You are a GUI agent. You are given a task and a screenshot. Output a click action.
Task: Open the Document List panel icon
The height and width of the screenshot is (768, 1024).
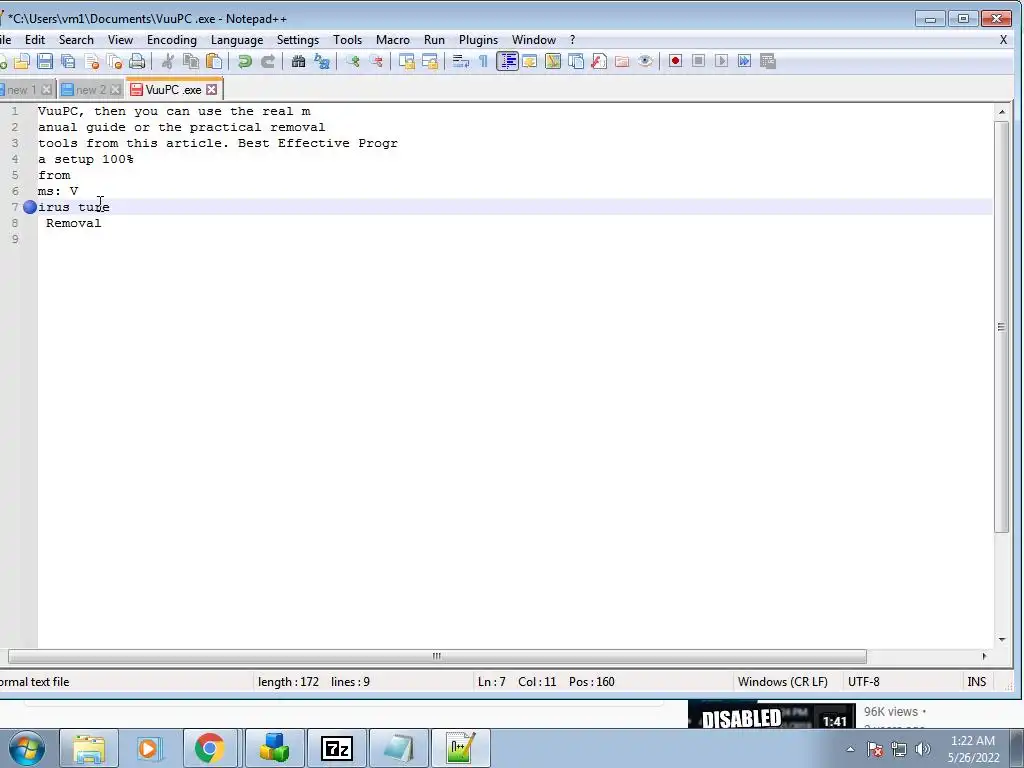[x=575, y=61]
